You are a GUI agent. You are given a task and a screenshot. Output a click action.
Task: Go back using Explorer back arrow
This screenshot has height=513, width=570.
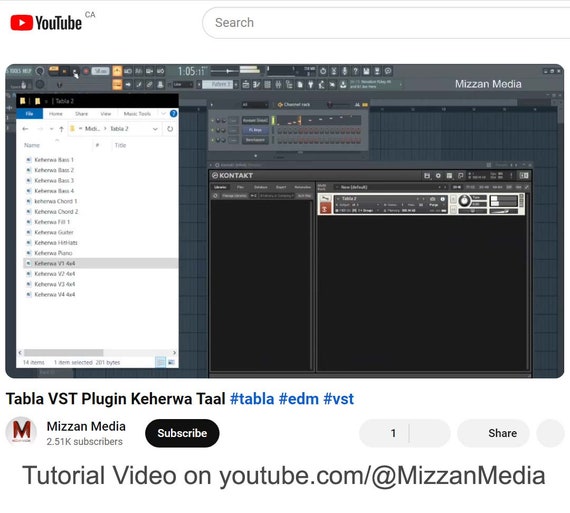click(x=25, y=129)
